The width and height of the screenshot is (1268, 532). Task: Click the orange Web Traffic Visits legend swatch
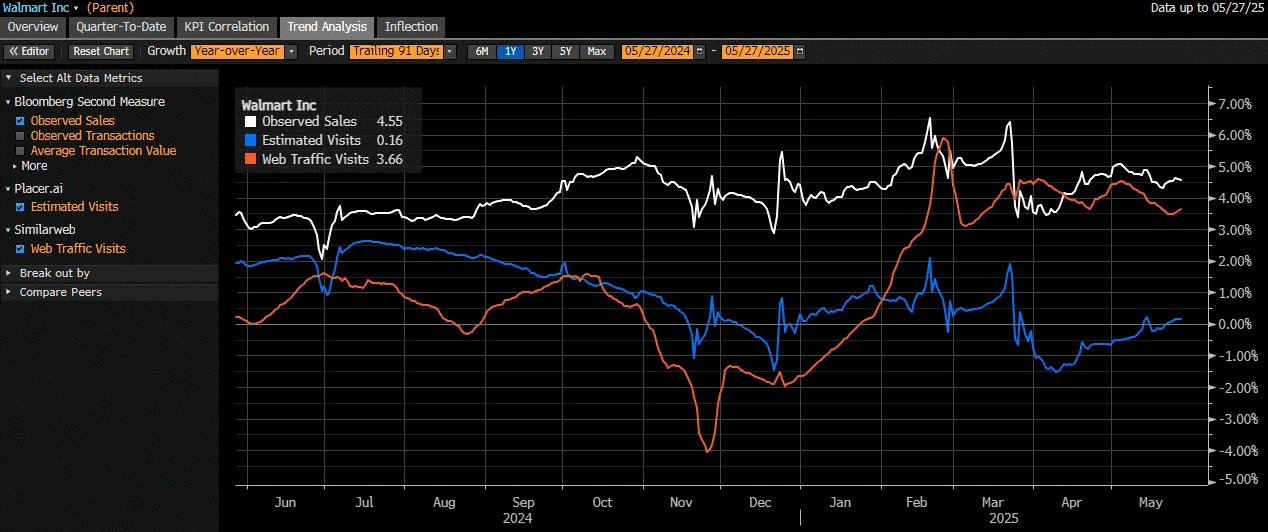click(251, 159)
